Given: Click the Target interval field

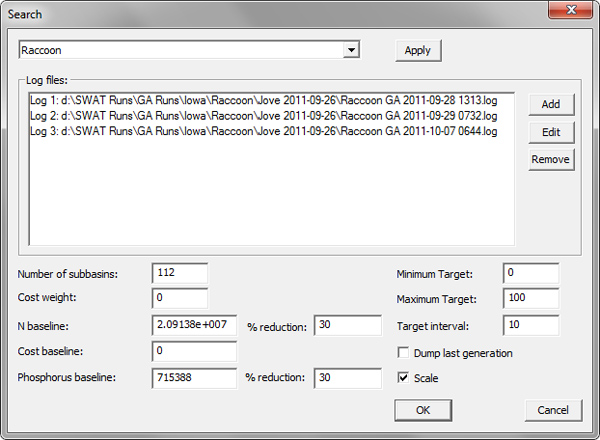Looking at the screenshot, I should pos(531,325).
